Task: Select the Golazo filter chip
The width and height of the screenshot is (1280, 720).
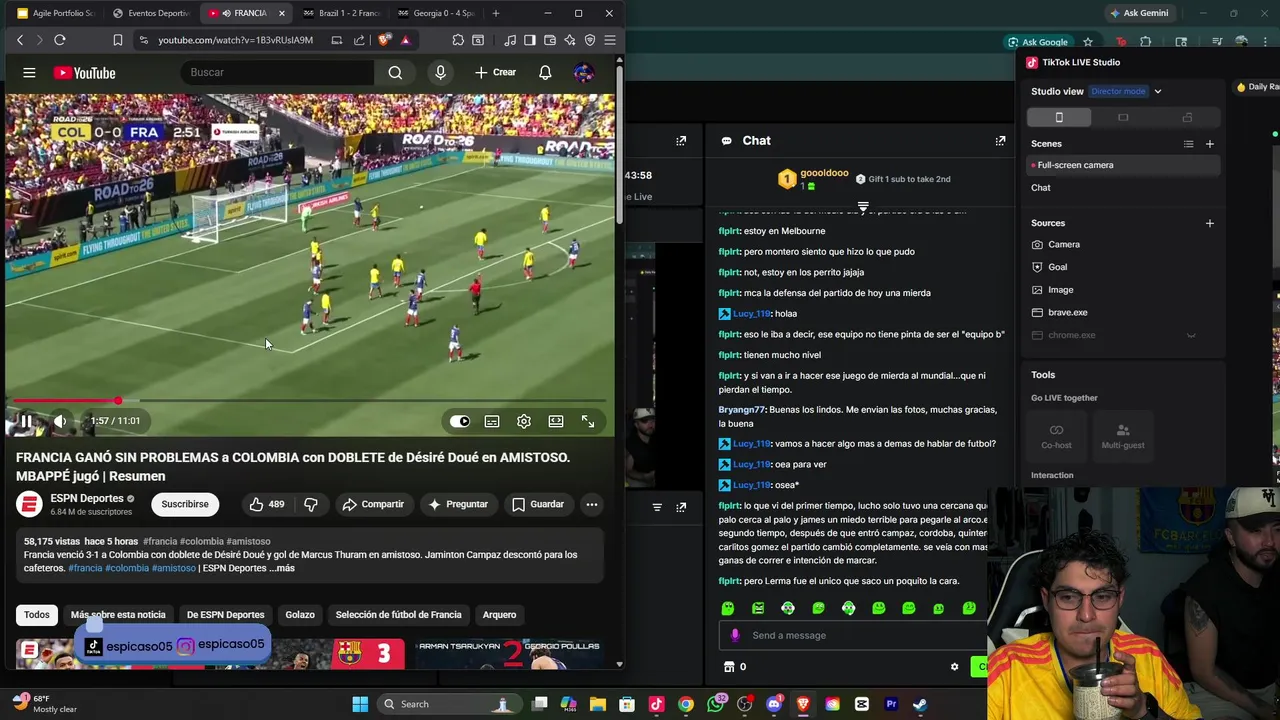Action: [x=300, y=614]
